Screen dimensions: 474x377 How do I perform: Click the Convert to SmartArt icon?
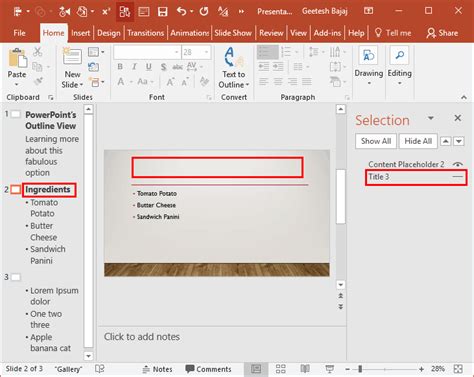[335, 81]
